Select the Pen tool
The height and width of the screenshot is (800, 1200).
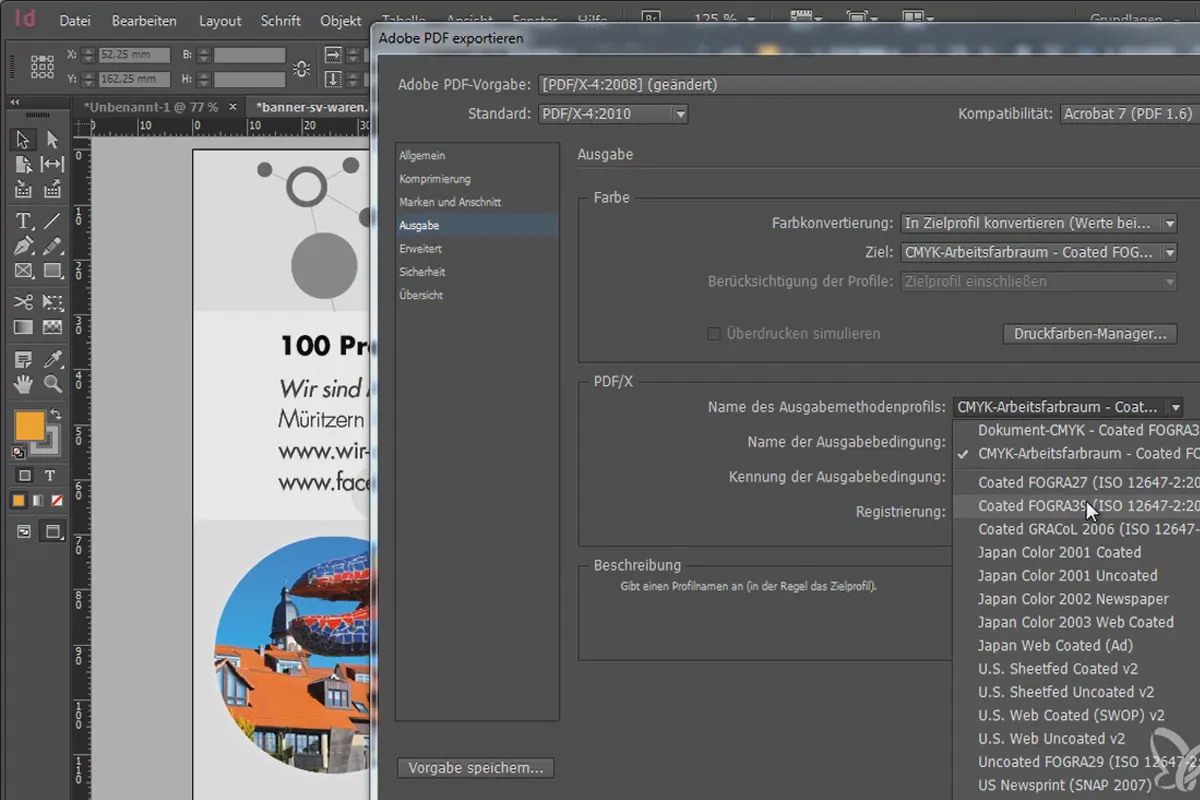point(24,246)
